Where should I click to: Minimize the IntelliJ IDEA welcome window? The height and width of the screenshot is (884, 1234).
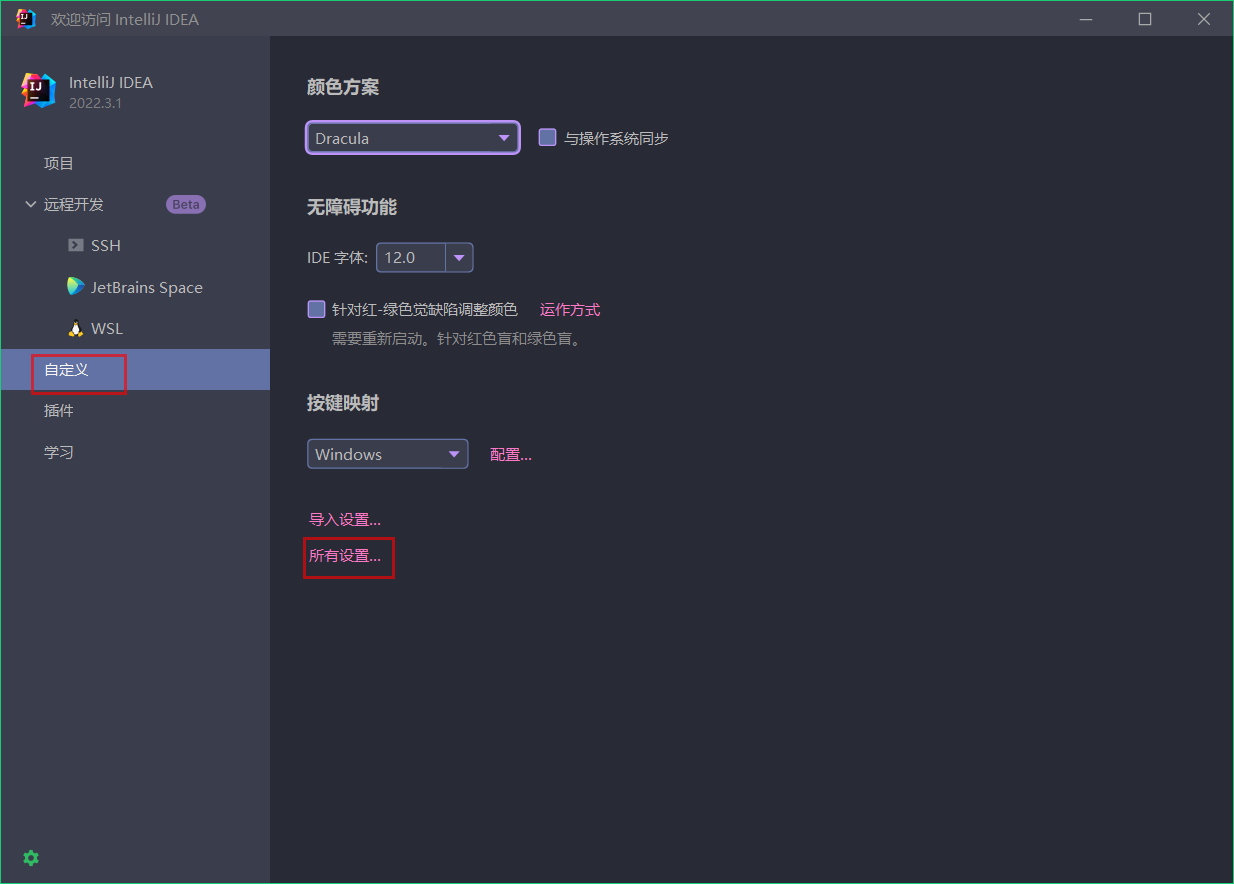coord(1086,19)
